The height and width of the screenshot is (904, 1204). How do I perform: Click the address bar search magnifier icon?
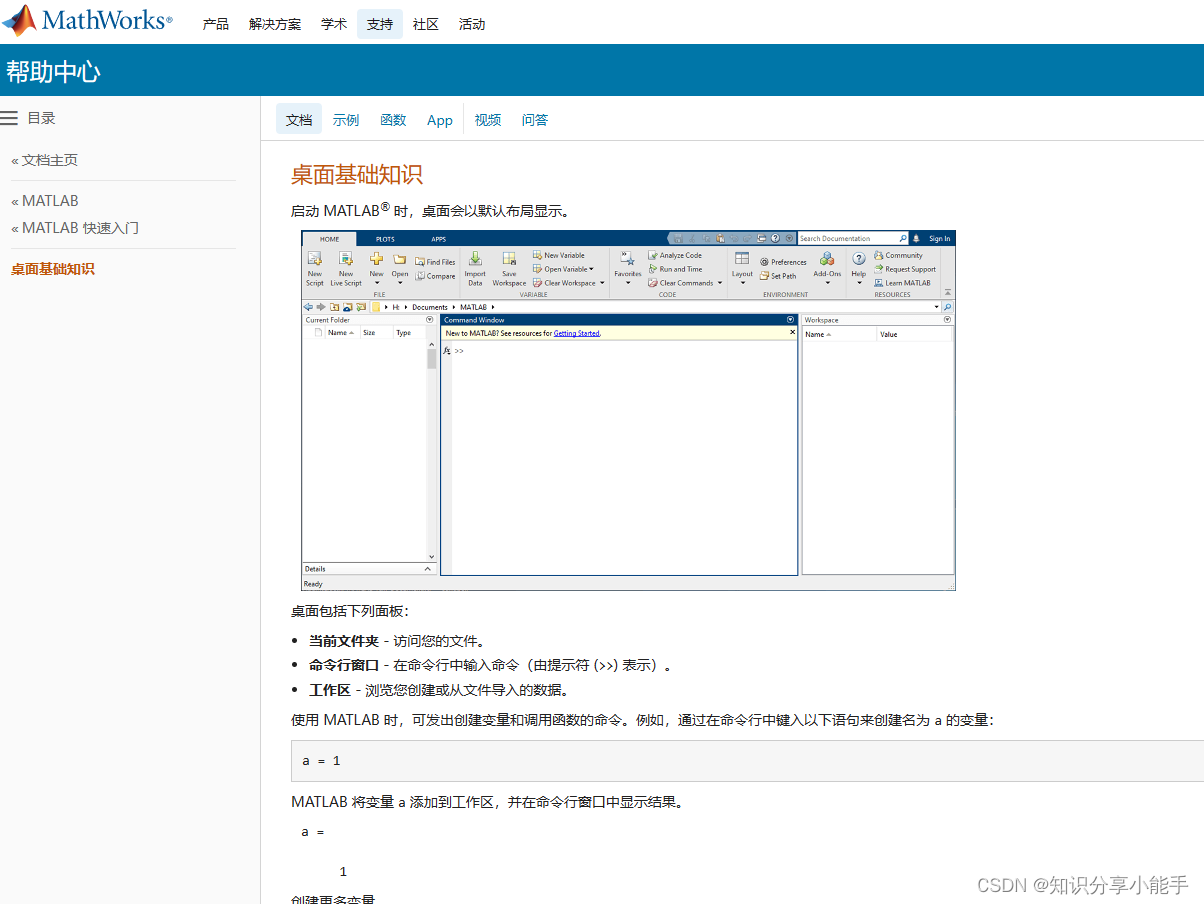click(x=948, y=307)
